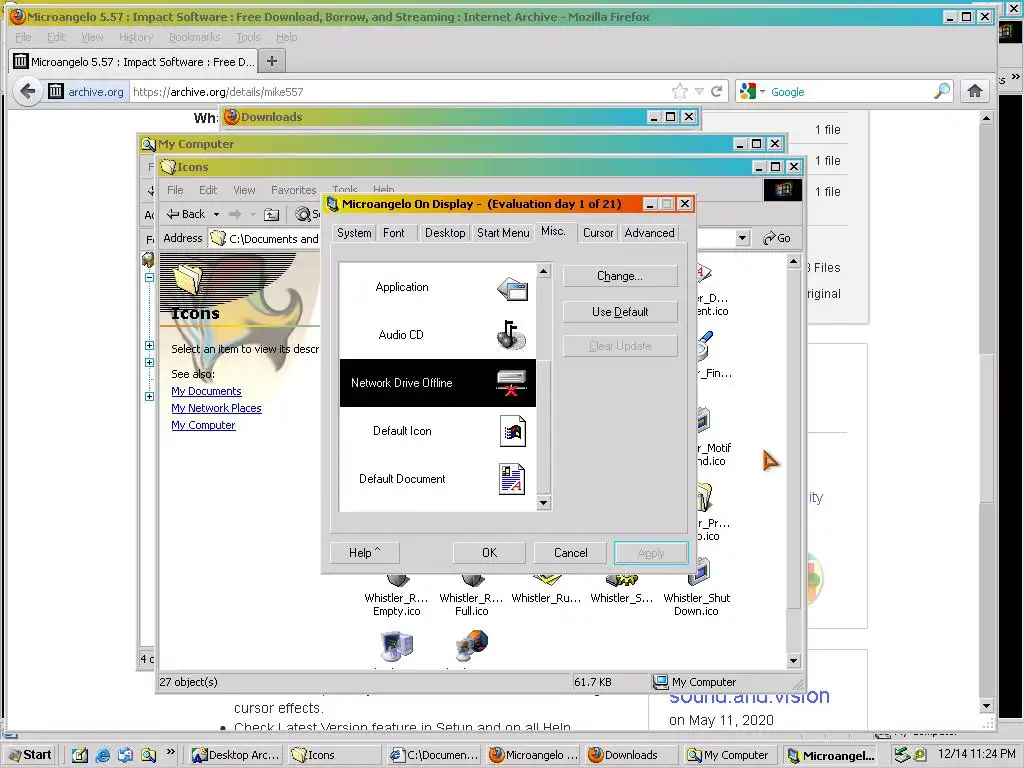Click the Show Desktop quick launch icon
This screenshot has height=768, width=1024.
tap(80, 755)
